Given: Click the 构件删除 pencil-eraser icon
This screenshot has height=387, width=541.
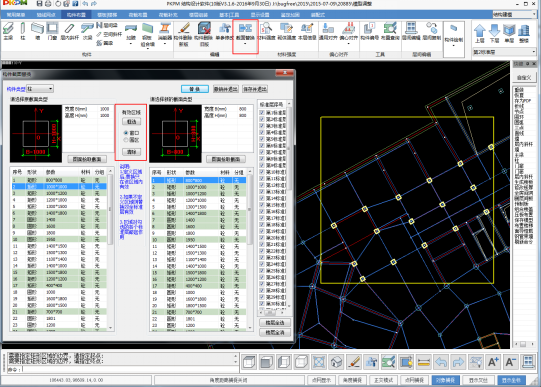Looking at the screenshot, I should click(184, 29).
